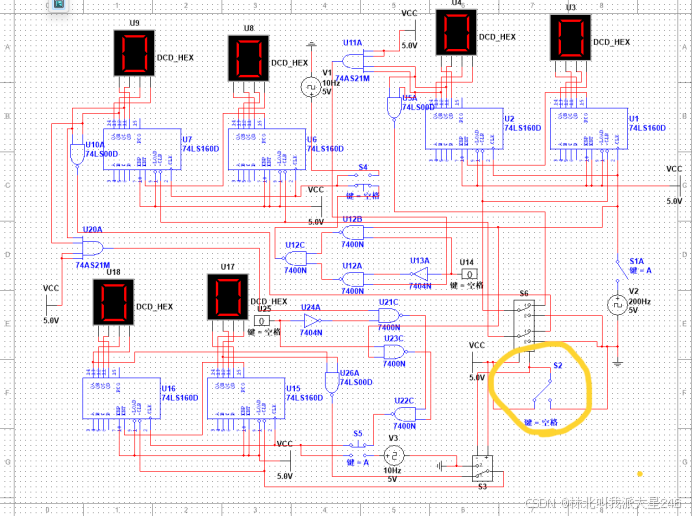Click the ground symbol below V2
692x517 pixels.
(x=617, y=363)
